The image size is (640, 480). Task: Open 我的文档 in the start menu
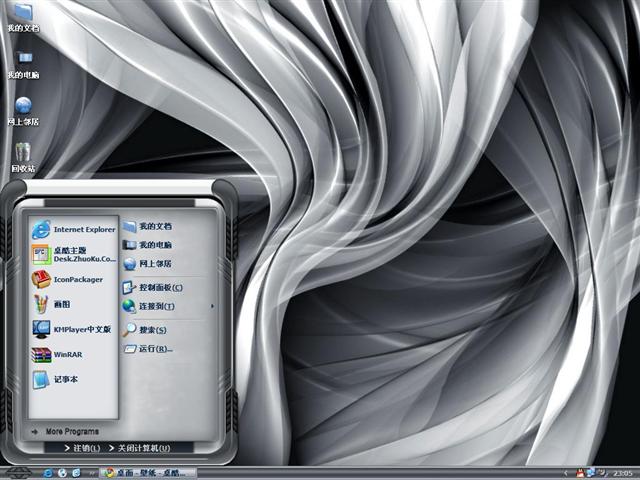(x=154, y=227)
